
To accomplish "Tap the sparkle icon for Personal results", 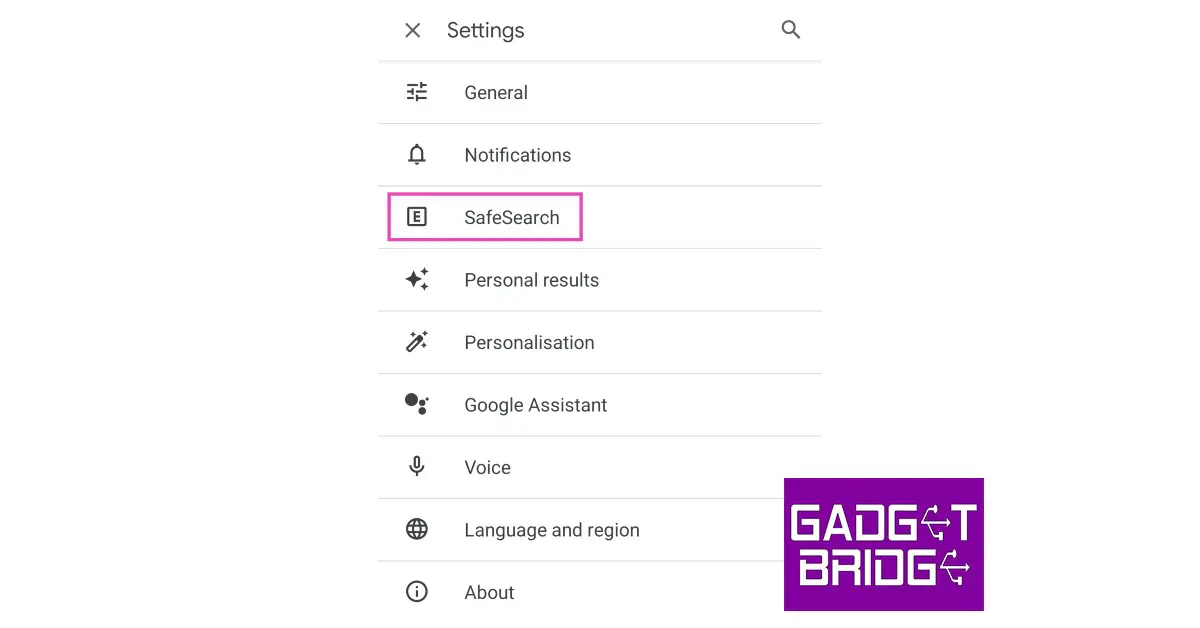I will (417, 280).
